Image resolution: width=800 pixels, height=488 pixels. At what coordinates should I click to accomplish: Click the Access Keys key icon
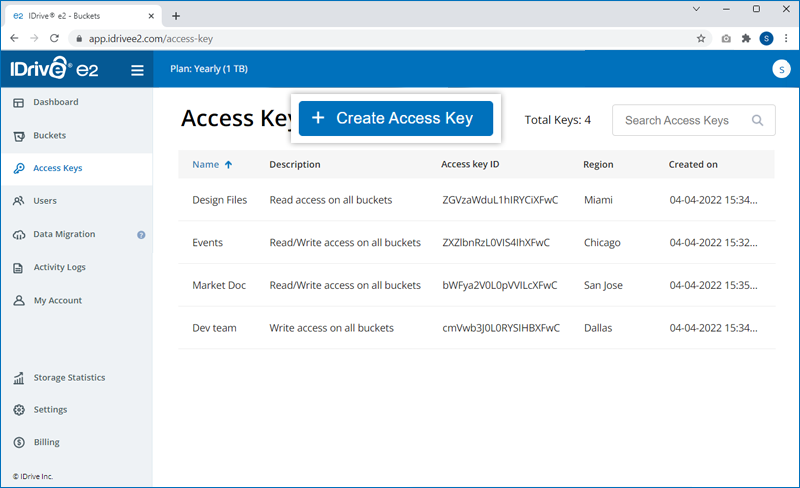[x=19, y=168]
